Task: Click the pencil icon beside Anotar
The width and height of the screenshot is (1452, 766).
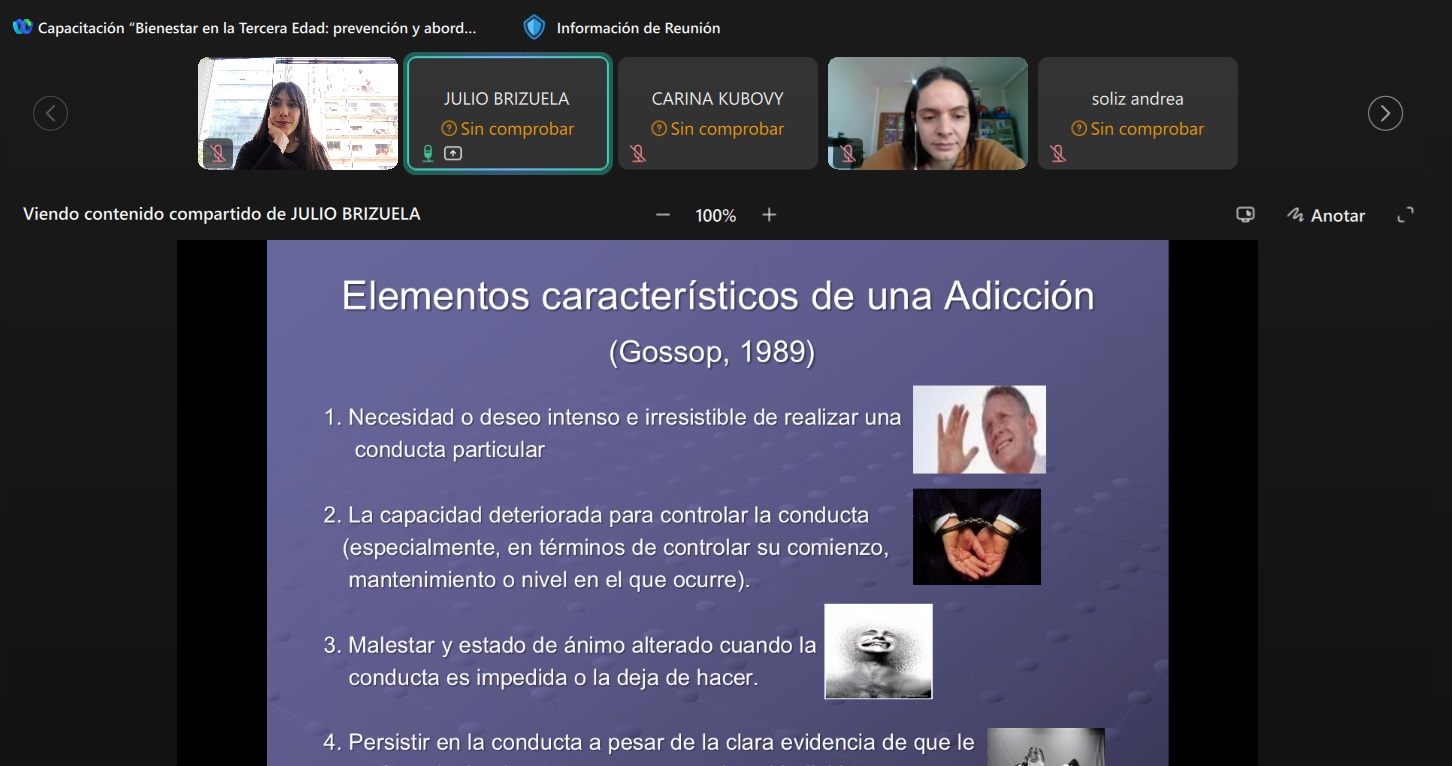Action: 1296,215
